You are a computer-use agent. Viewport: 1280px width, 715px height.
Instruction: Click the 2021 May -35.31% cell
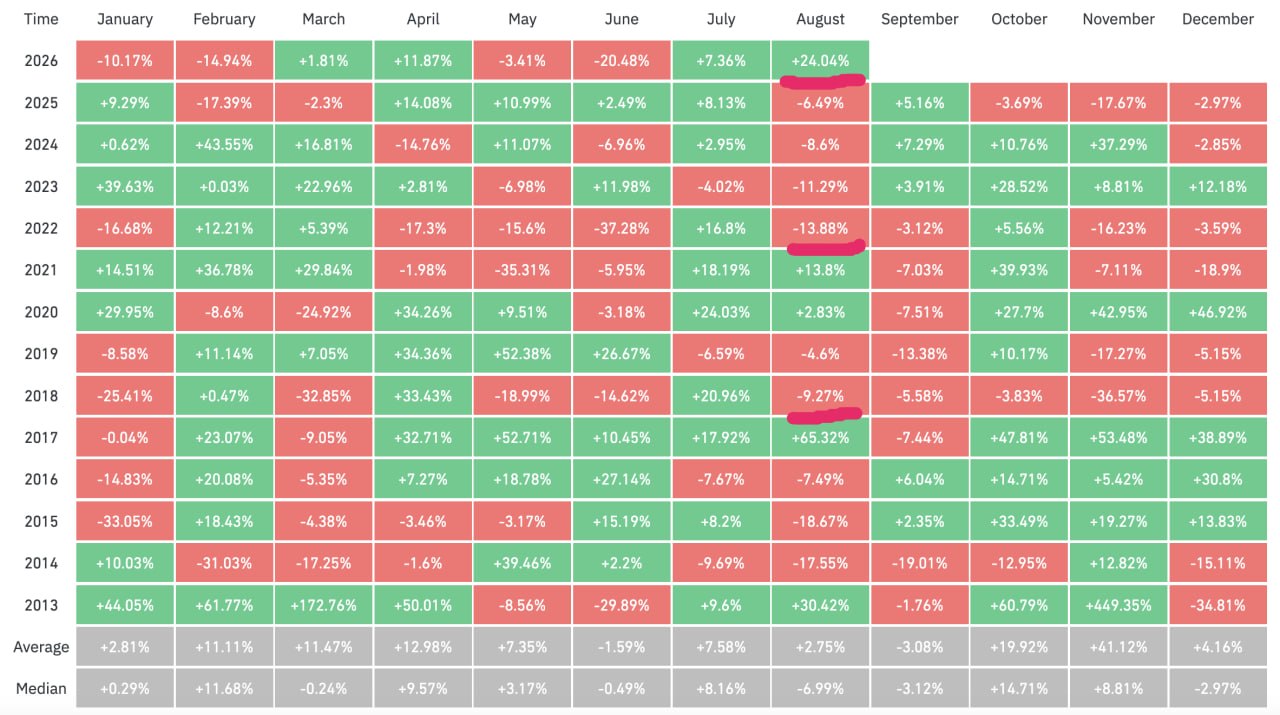[x=522, y=270]
